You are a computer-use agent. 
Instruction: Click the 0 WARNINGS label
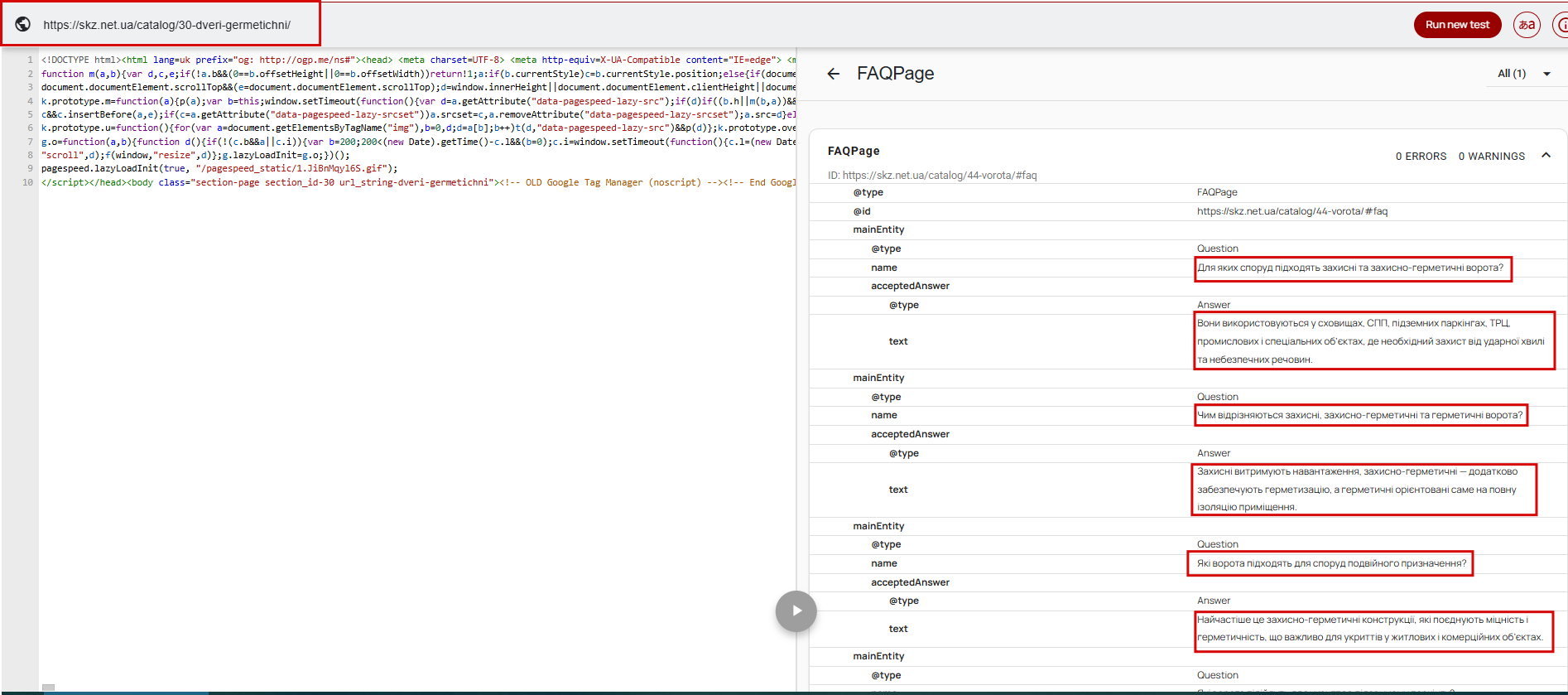1491,157
